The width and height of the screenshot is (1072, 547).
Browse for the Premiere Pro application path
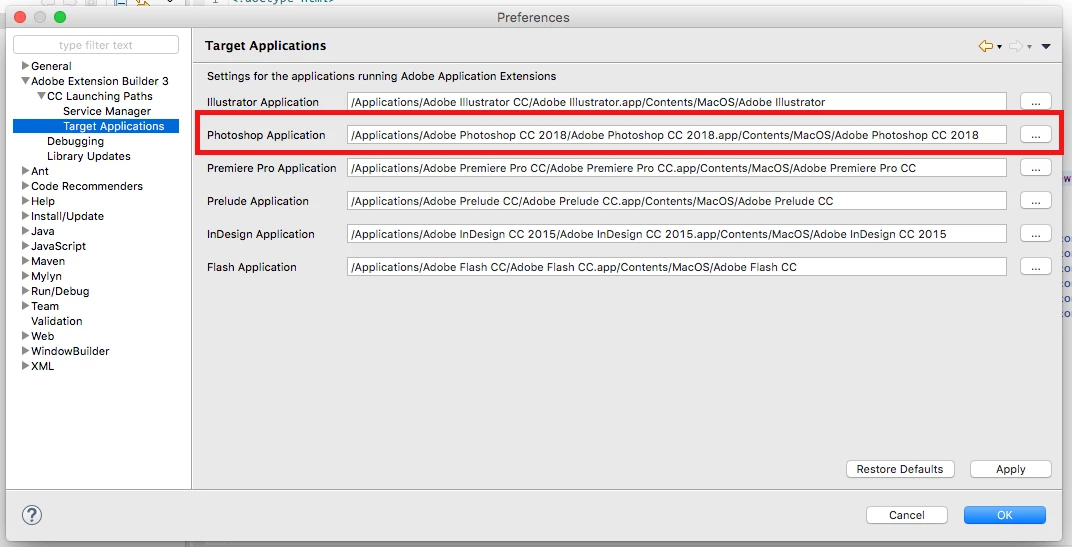(x=1036, y=168)
